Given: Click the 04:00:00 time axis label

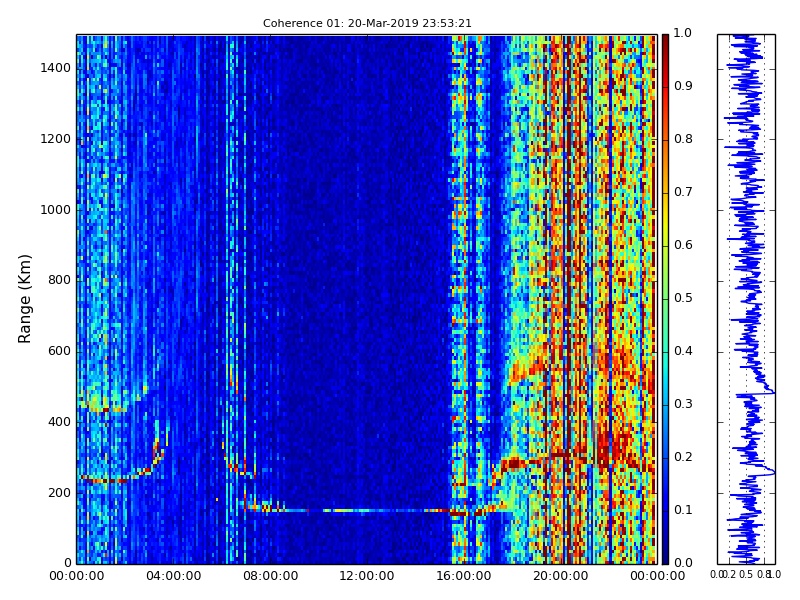Looking at the screenshot, I should pos(173,576).
